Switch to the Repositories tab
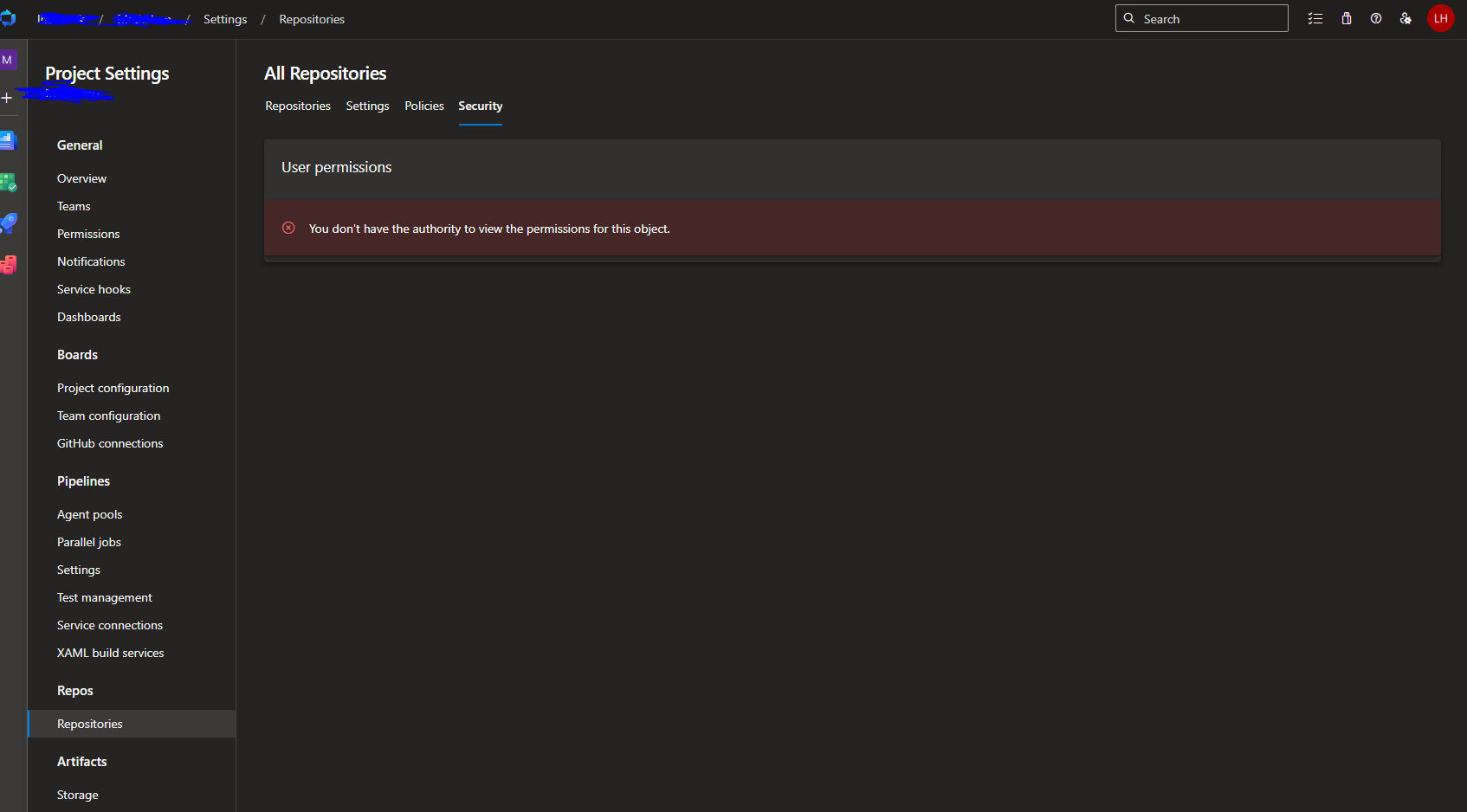The image size is (1467, 812). pyautogui.click(x=298, y=106)
